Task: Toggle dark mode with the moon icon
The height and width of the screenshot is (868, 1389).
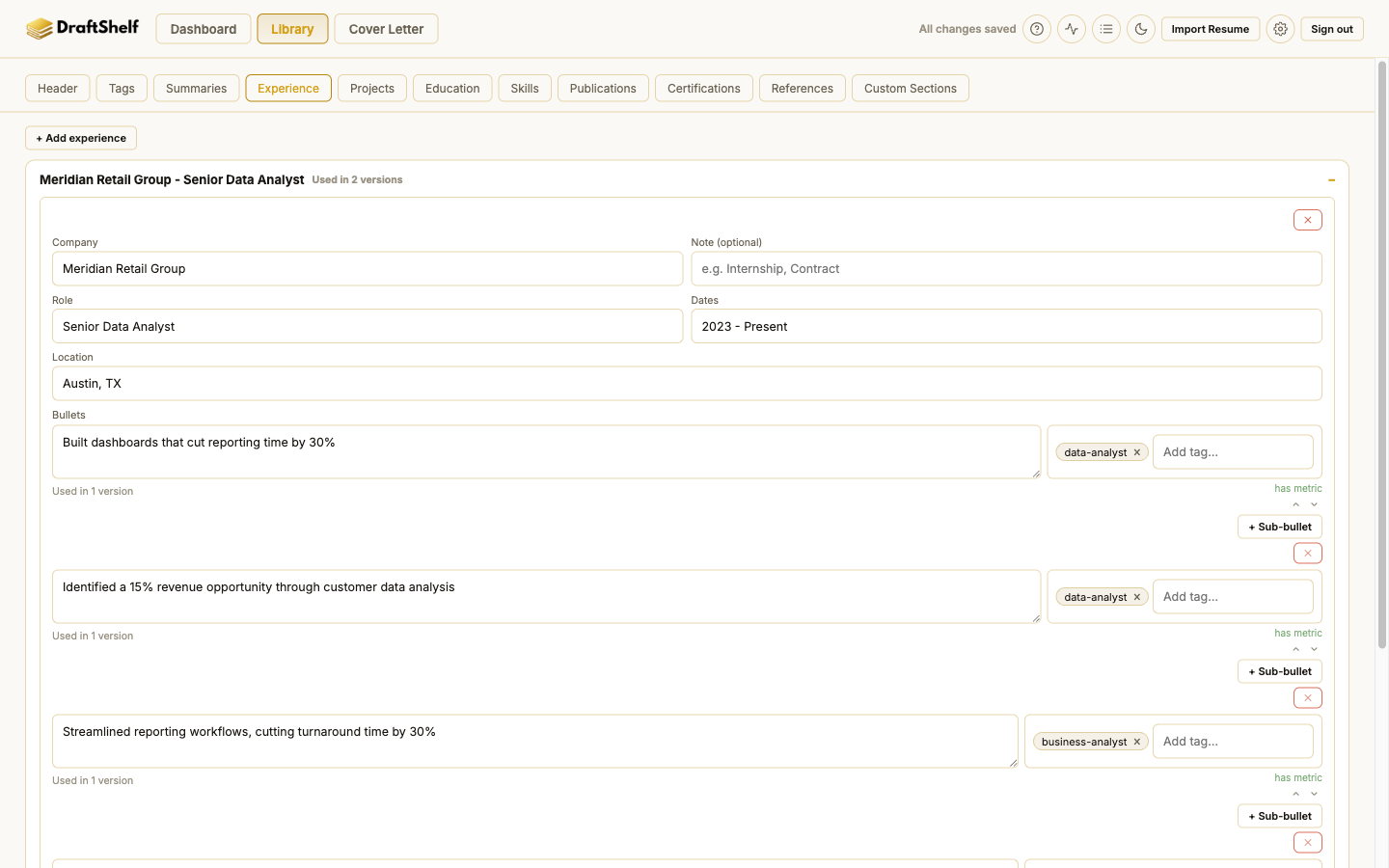Action: tap(1141, 29)
